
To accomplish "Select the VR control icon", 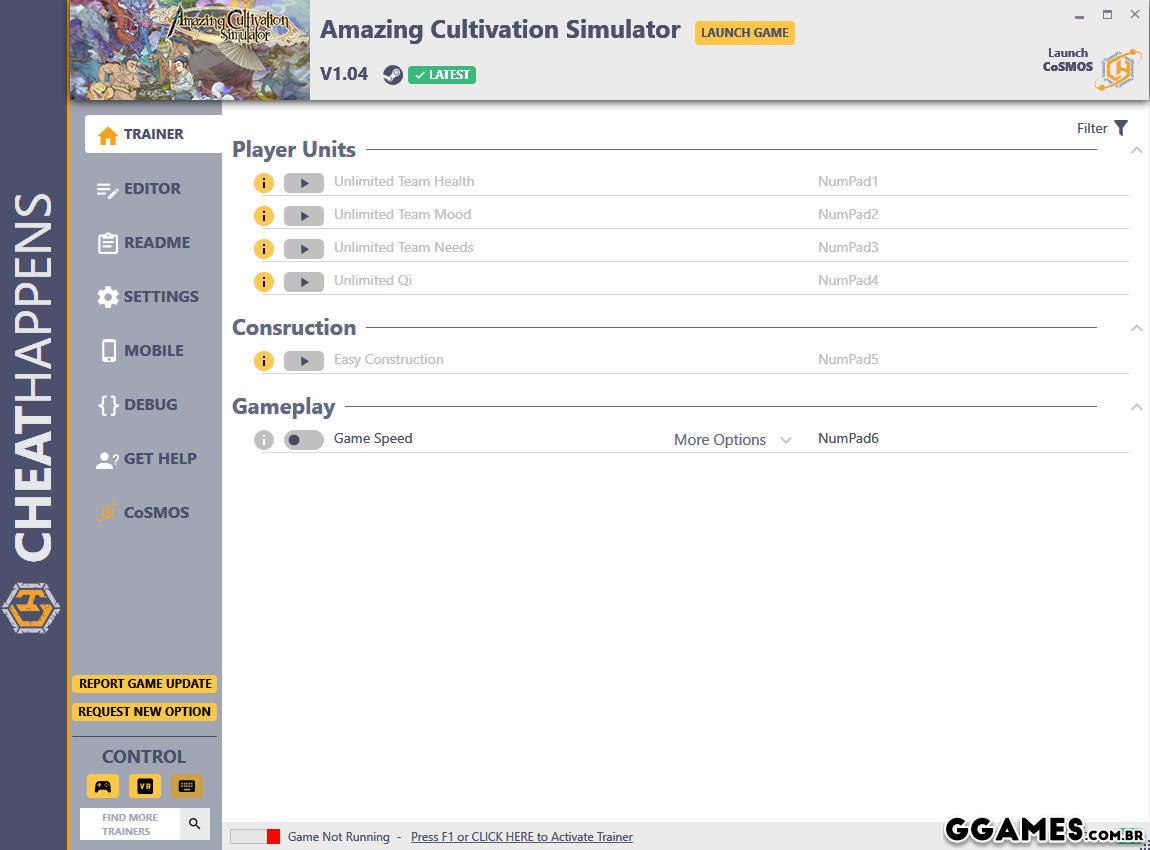I will pos(145,786).
